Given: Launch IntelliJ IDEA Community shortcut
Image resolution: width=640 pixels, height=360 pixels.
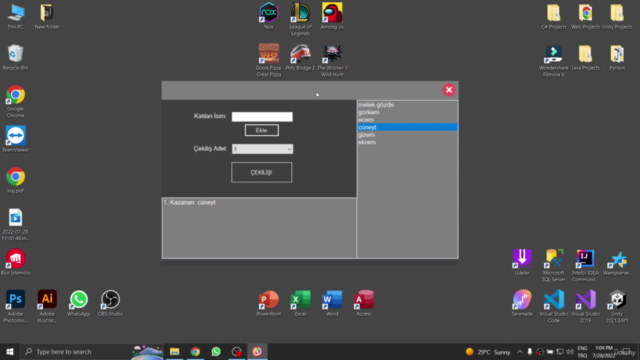Looking at the screenshot, I should click(585, 265).
